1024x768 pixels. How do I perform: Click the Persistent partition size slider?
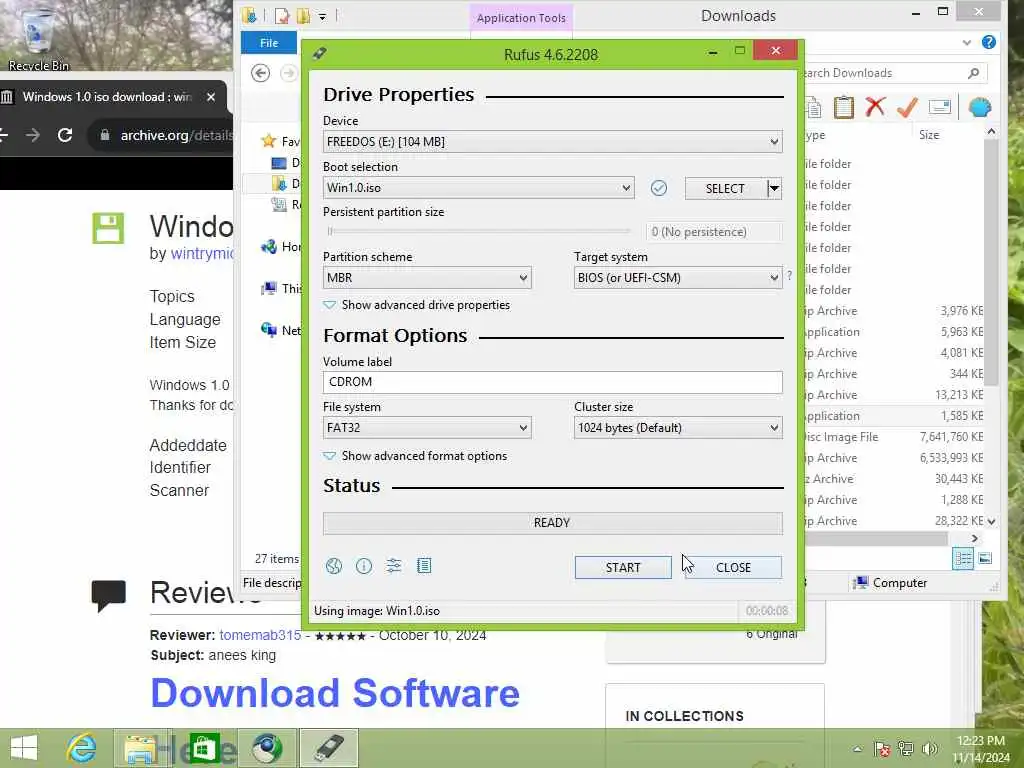pyautogui.click(x=479, y=231)
